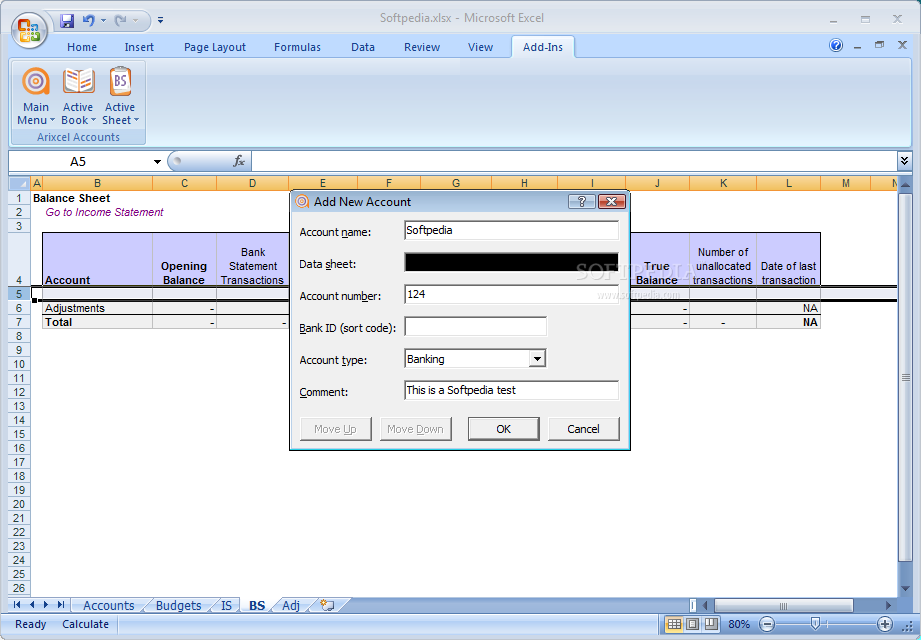Open the Data ribbon tab
This screenshot has width=921, height=640.
363,47
